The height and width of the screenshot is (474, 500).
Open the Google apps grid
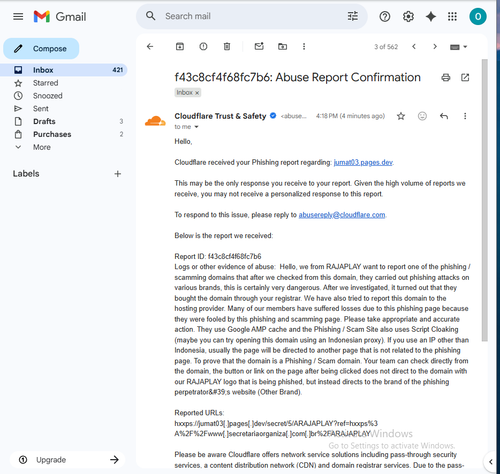pyautogui.click(x=452, y=16)
